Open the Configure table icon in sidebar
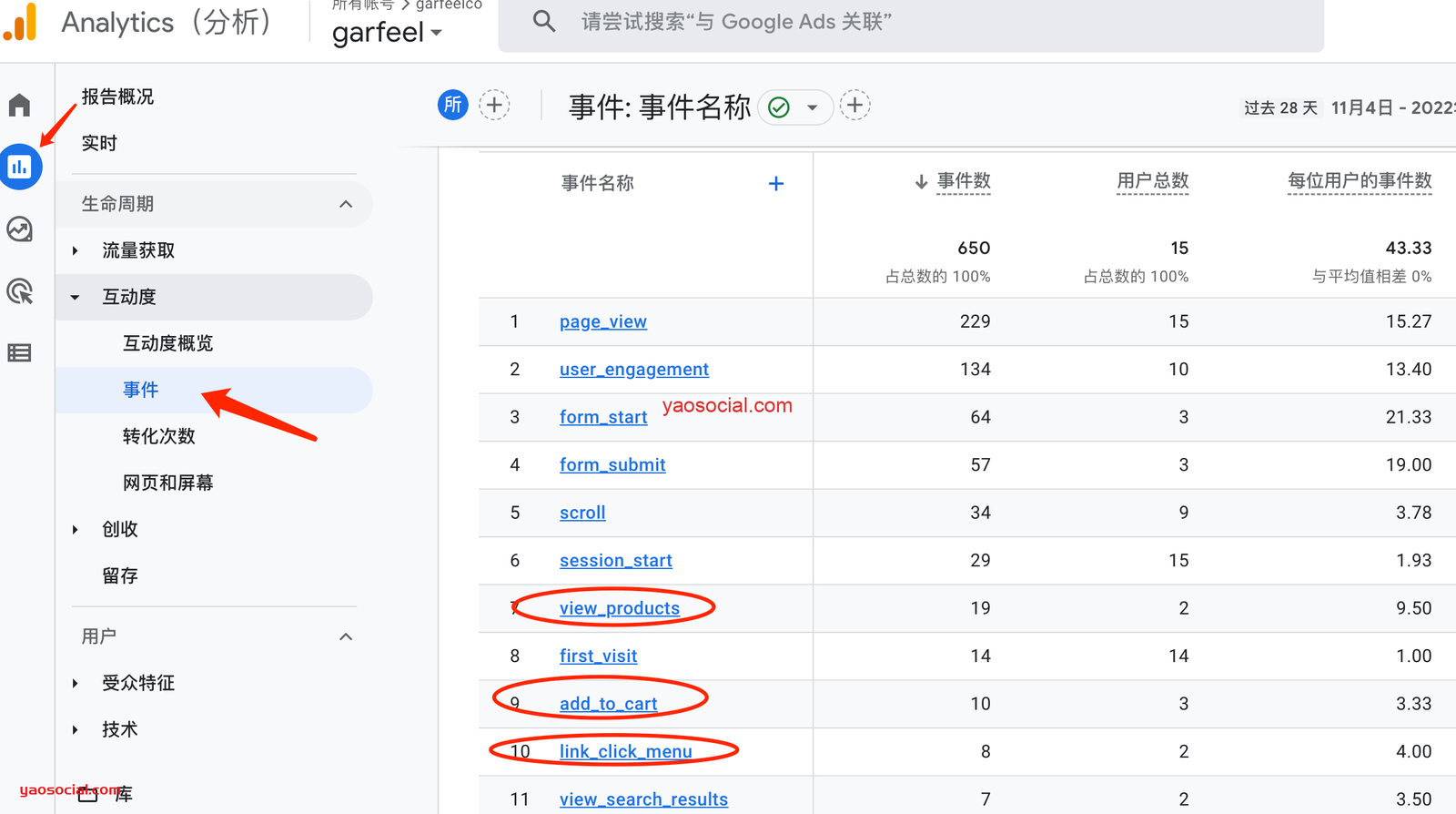Screen dimensions: 1456x814 tap(20, 353)
